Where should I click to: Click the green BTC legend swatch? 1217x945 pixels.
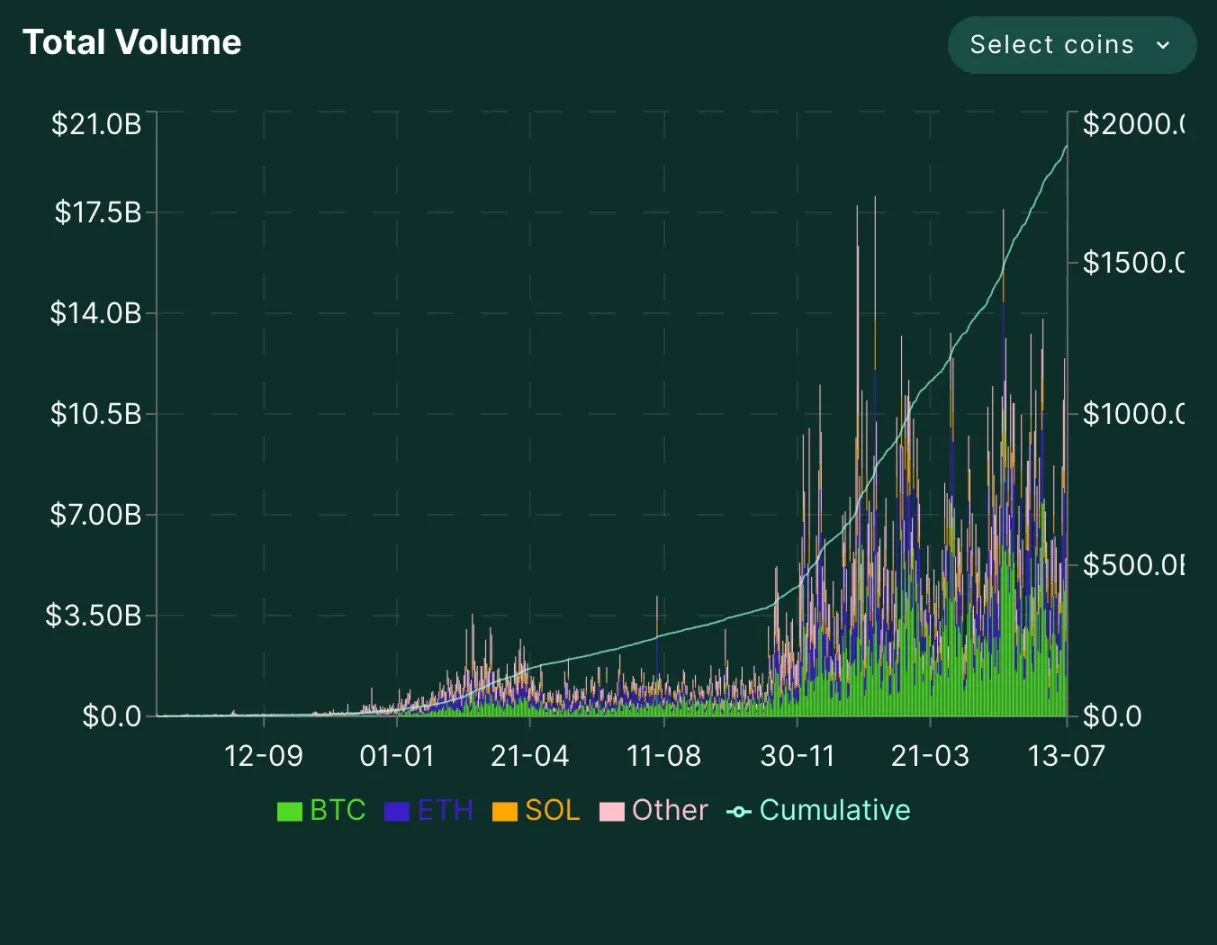(289, 811)
